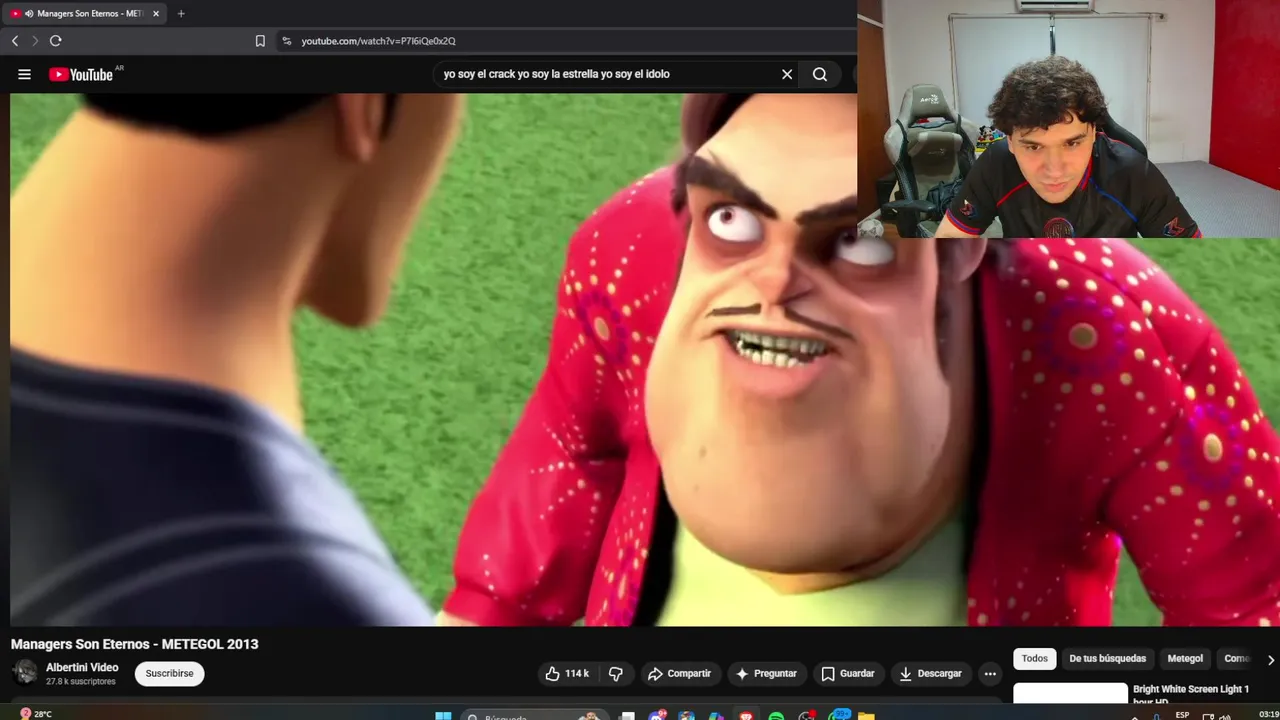Open Brave browser taskbar icon
1280x720 pixels.
(x=747, y=716)
